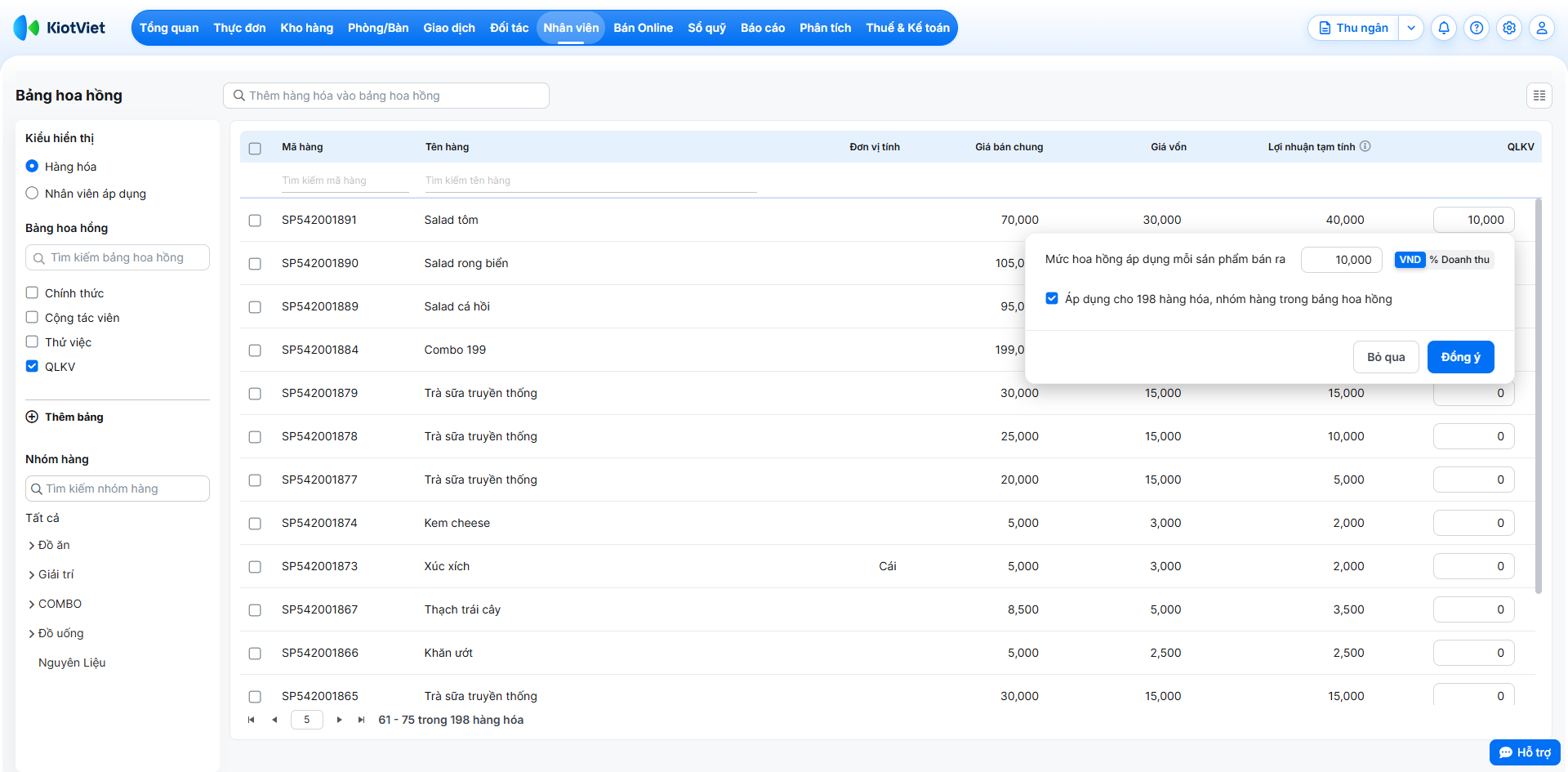
Task: Open the Hỗ trợ support chat
Action: click(x=1525, y=752)
